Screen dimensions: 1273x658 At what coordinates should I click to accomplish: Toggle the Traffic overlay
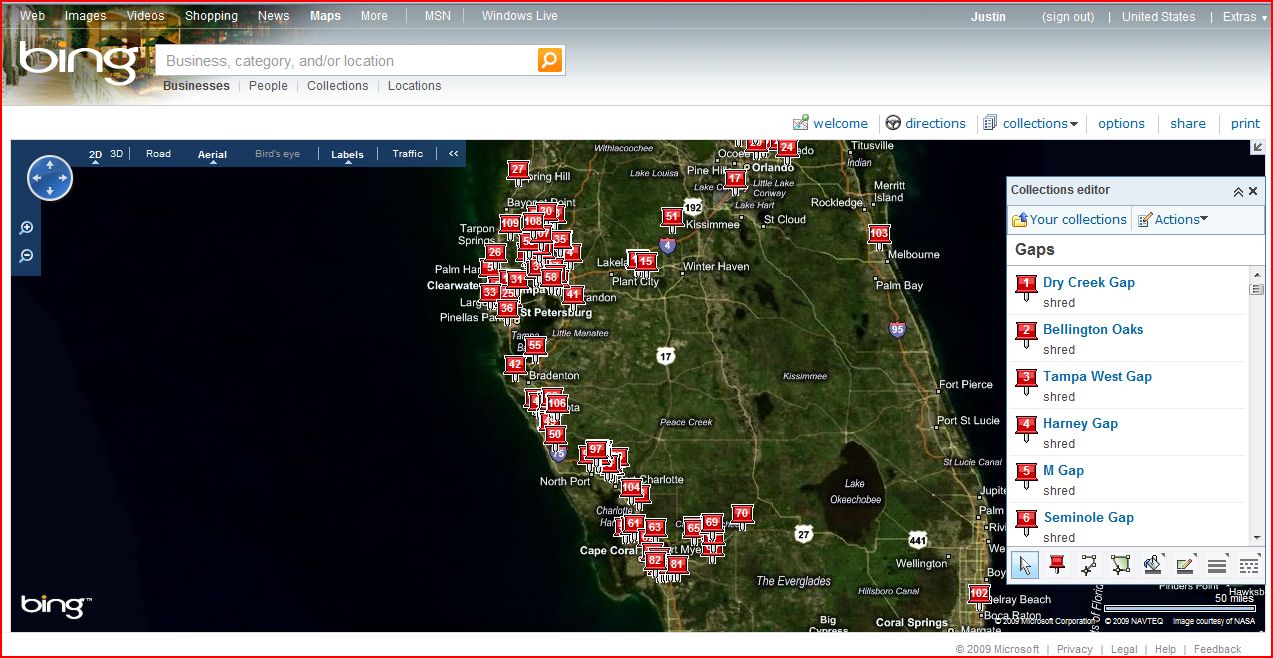(x=408, y=154)
